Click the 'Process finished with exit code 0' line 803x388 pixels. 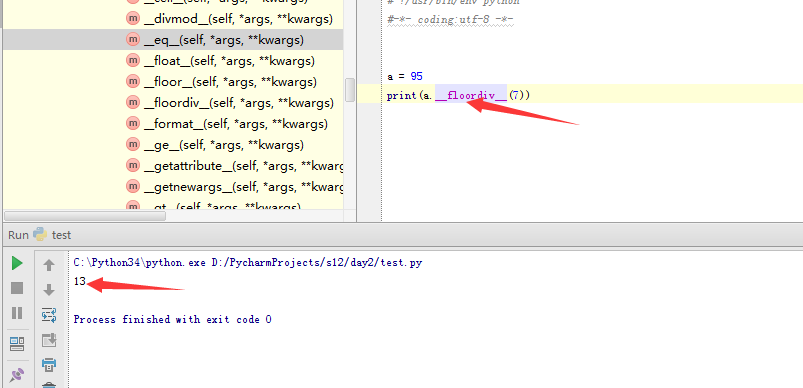click(173, 319)
